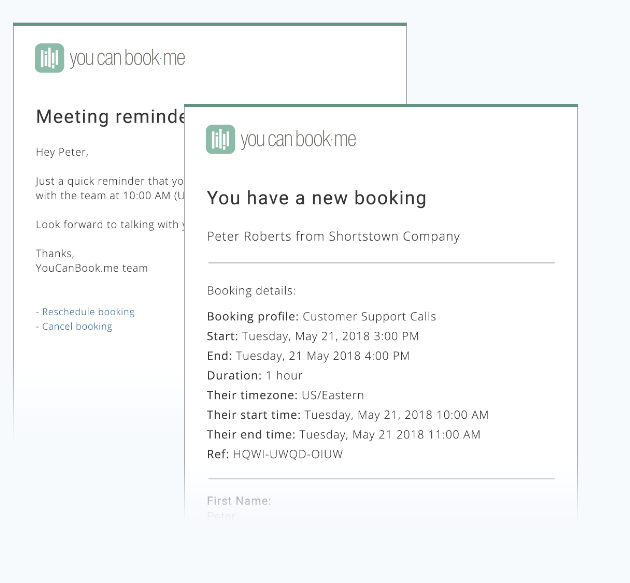Image resolution: width=630 pixels, height=583 pixels.
Task: Click "Peter Roberts from Shortstown Company" text
Action: click(x=333, y=237)
